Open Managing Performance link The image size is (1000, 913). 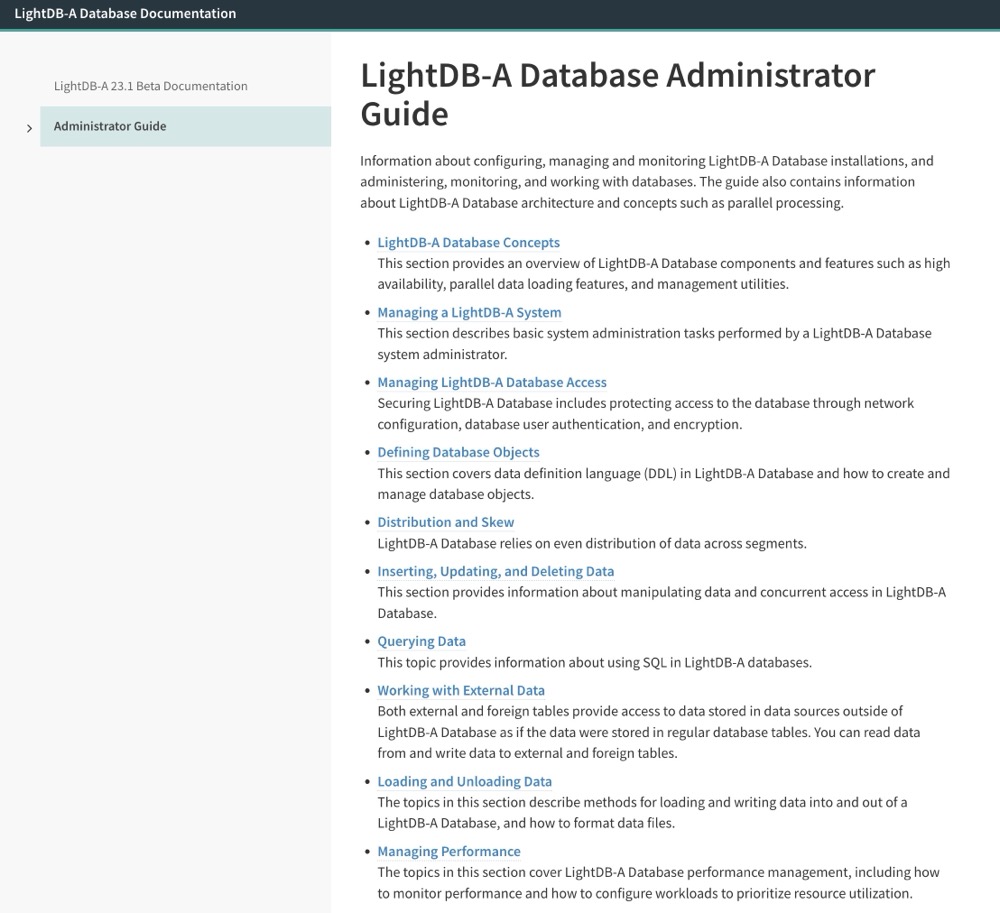[x=448, y=852]
